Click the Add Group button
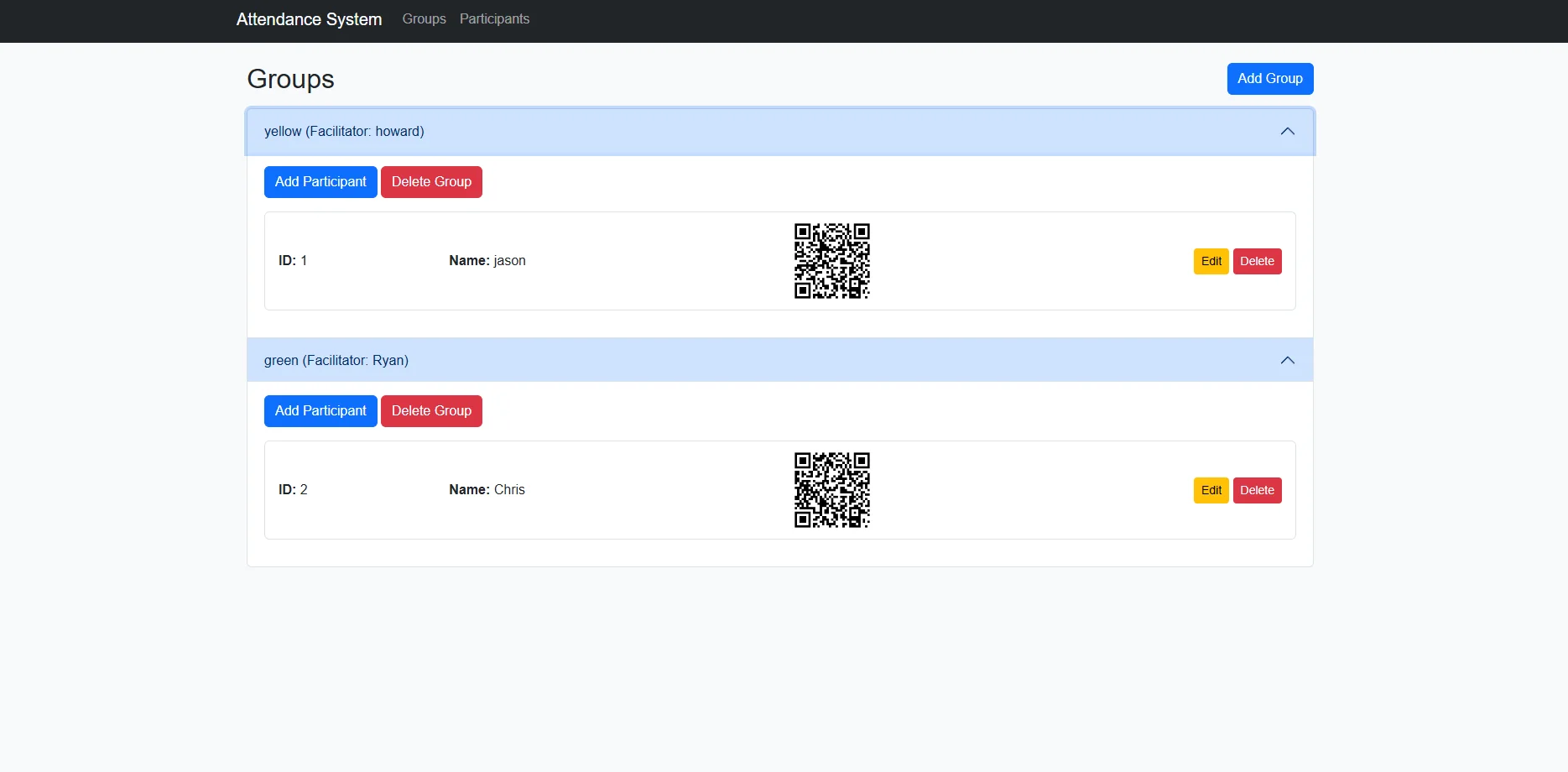 pyautogui.click(x=1269, y=78)
